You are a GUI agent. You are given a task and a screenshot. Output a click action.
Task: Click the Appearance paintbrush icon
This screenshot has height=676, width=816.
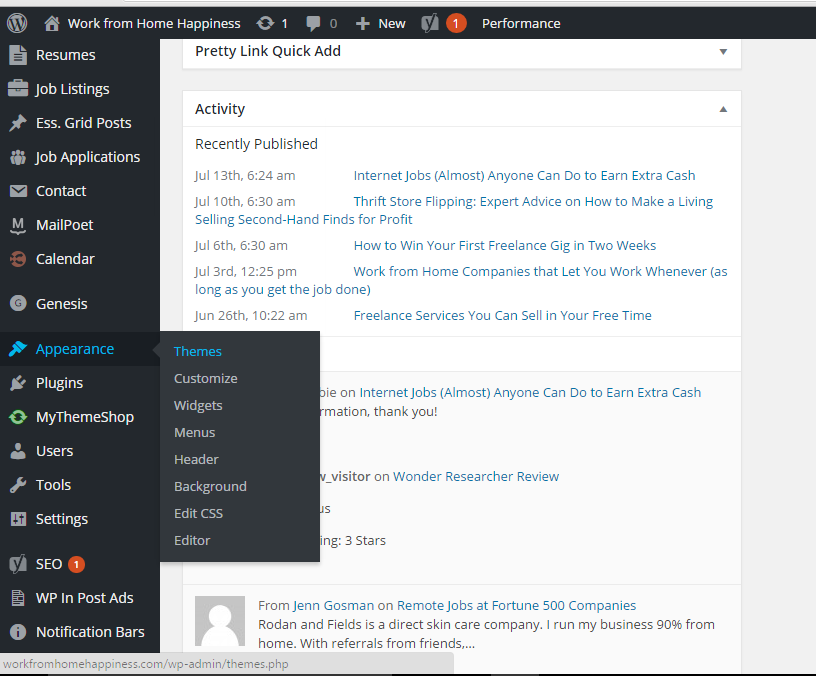pyautogui.click(x=18, y=349)
